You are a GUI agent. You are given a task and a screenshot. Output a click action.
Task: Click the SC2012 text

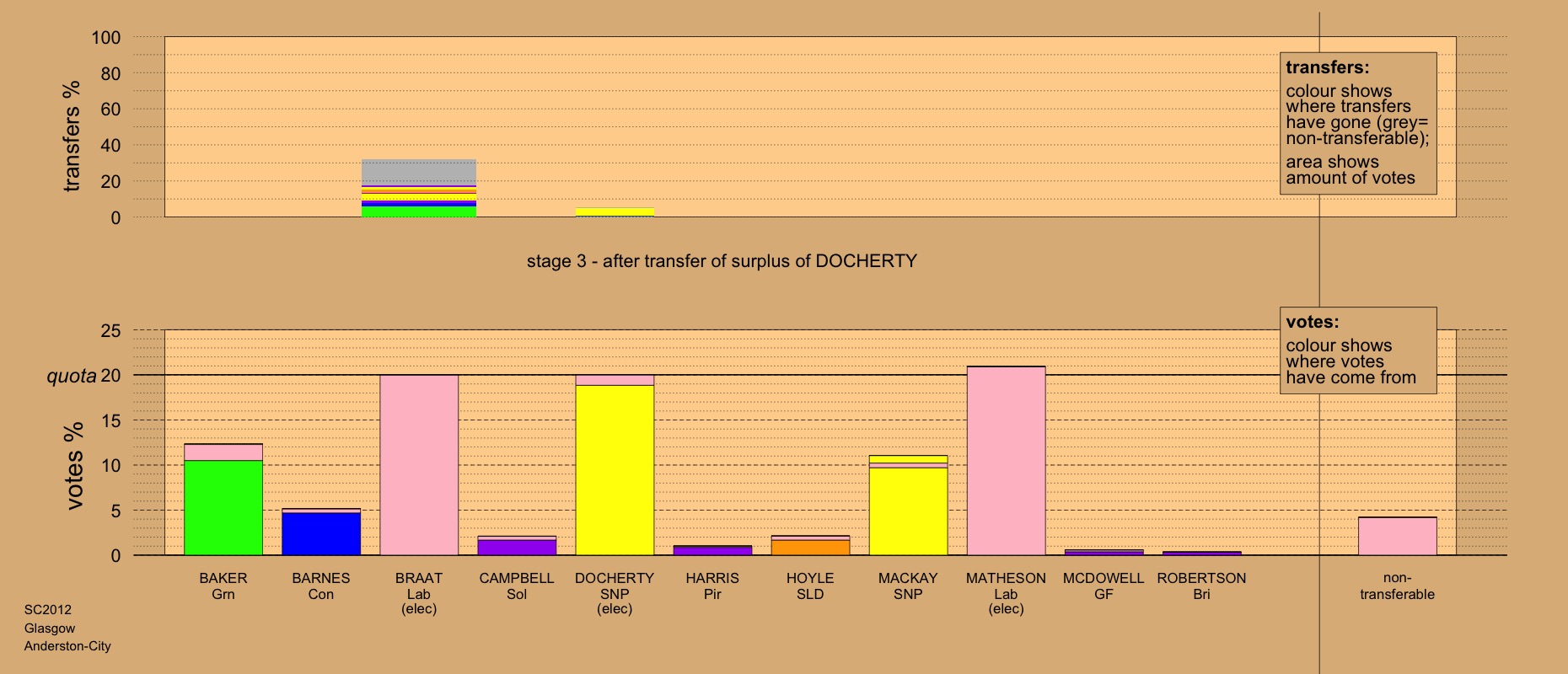point(48,610)
